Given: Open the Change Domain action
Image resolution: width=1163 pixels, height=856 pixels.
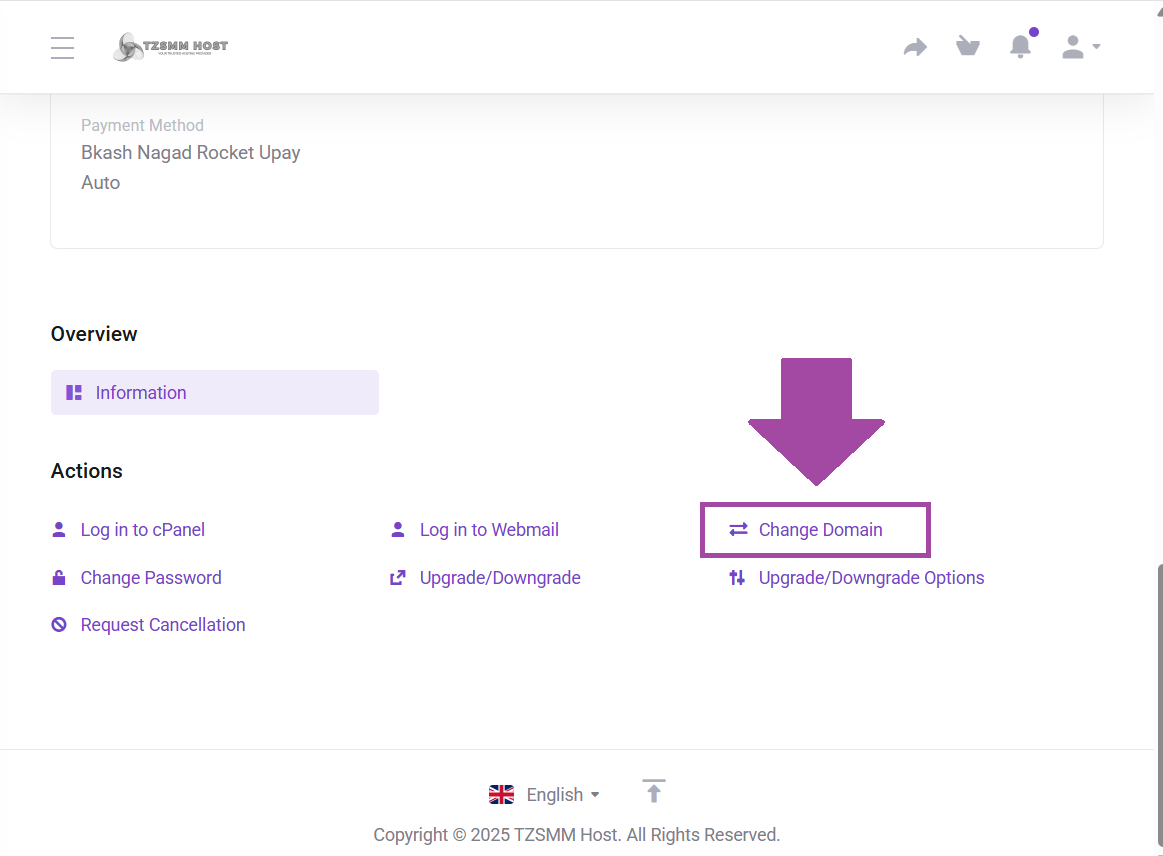Looking at the screenshot, I should (x=820, y=529).
